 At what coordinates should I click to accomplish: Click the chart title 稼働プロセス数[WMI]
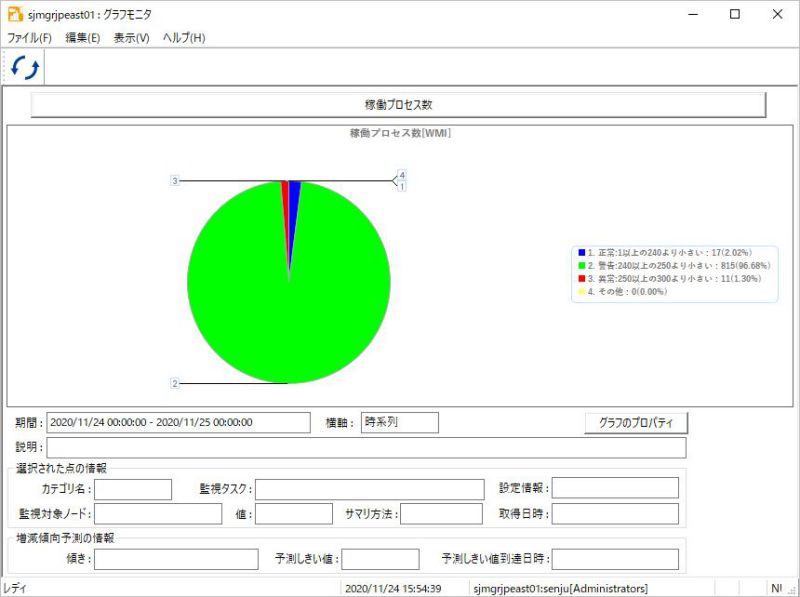400,133
